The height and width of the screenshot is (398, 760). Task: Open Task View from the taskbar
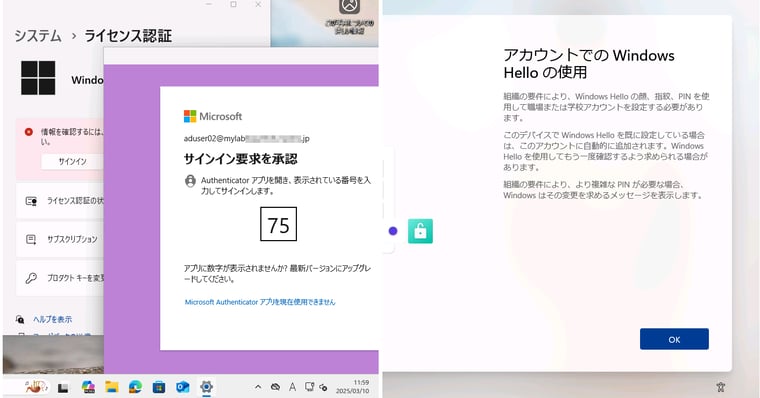pyautogui.click(x=63, y=387)
